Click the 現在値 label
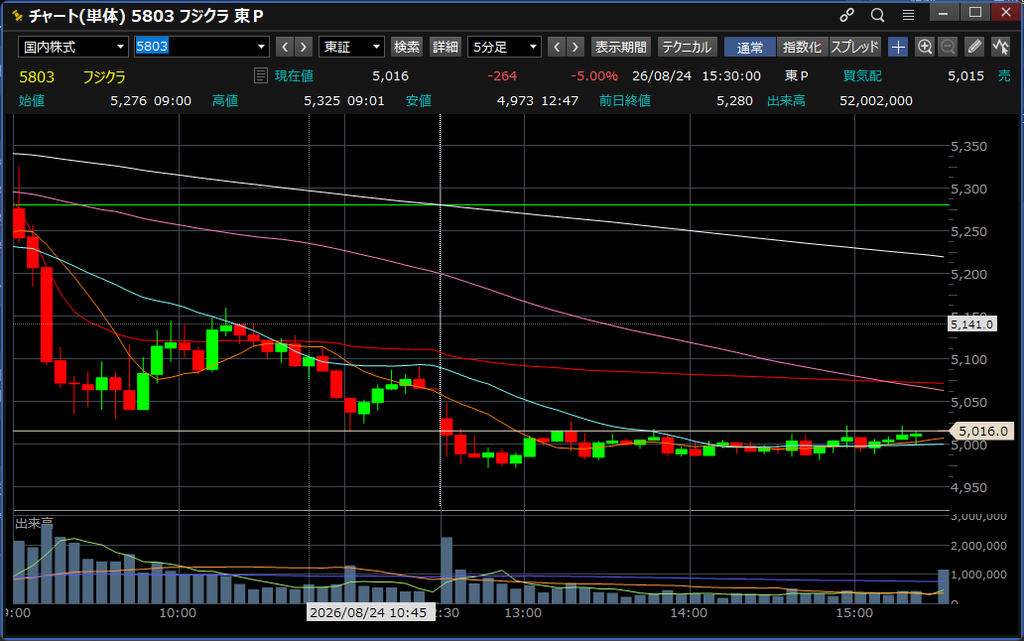Image resolution: width=1024 pixels, height=641 pixels. (x=294, y=76)
